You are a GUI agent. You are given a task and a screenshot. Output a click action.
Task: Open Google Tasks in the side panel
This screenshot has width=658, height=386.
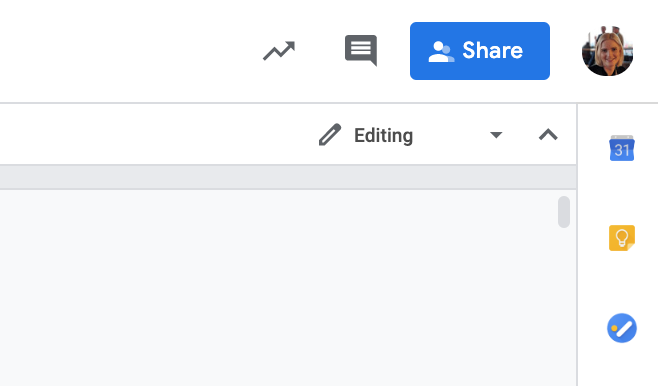pyautogui.click(x=621, y=328)
